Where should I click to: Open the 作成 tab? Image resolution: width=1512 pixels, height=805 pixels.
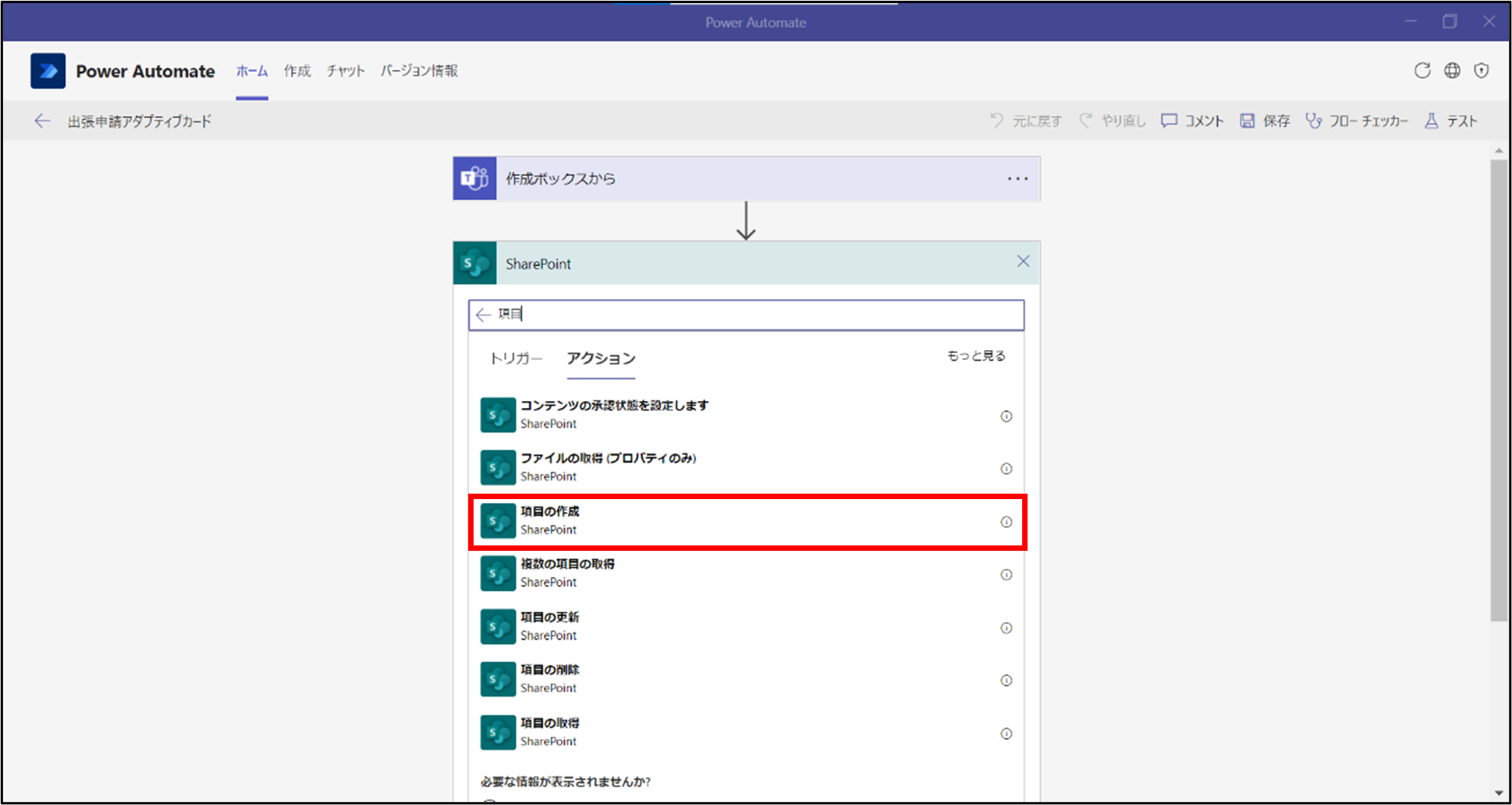click(x=297, y=71)
